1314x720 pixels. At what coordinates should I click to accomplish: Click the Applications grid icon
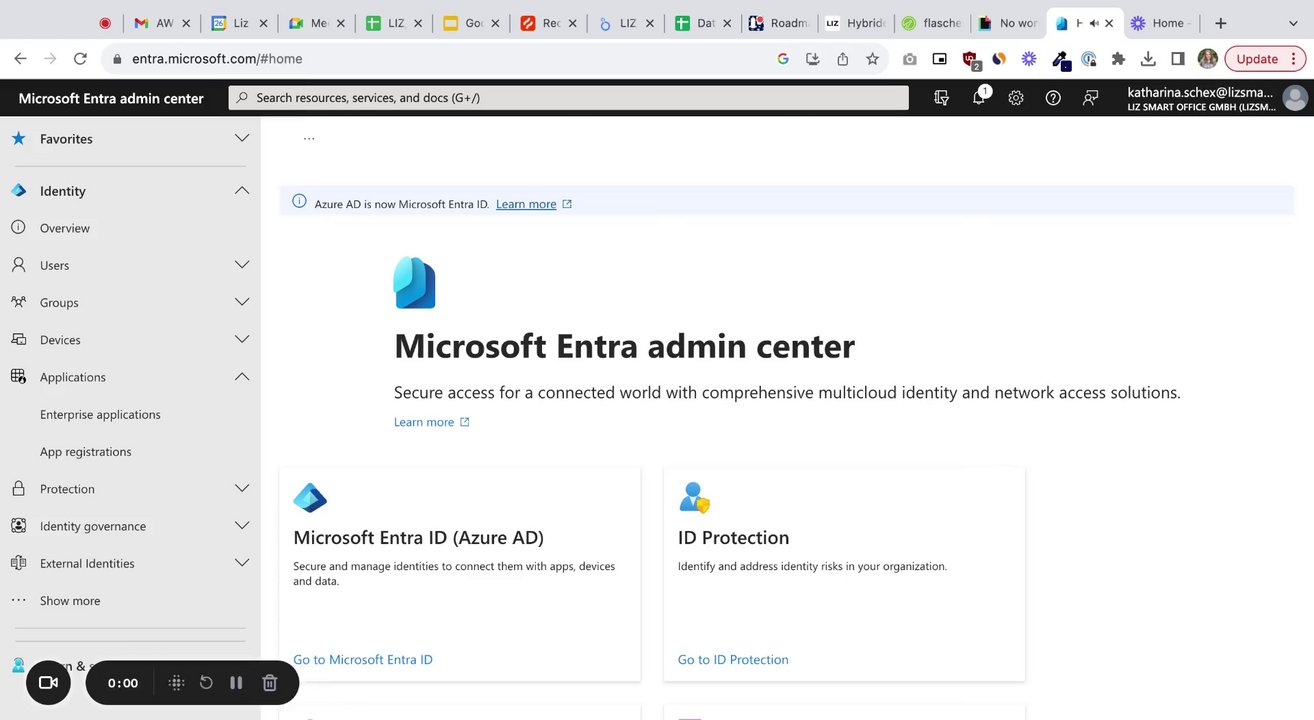pyautogui.click(x=18, y=377)
